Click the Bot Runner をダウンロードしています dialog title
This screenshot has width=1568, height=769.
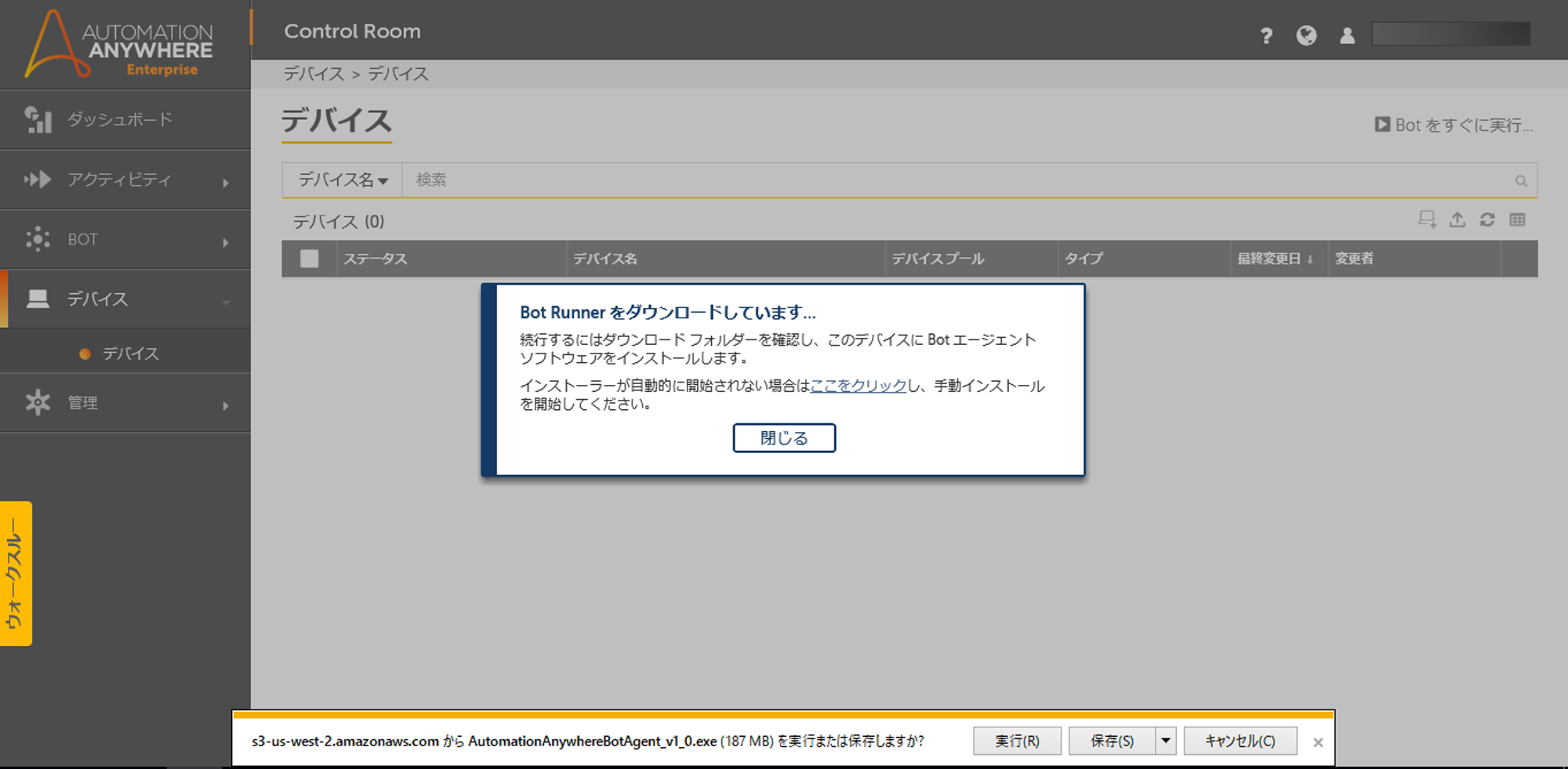click(668, 312)
